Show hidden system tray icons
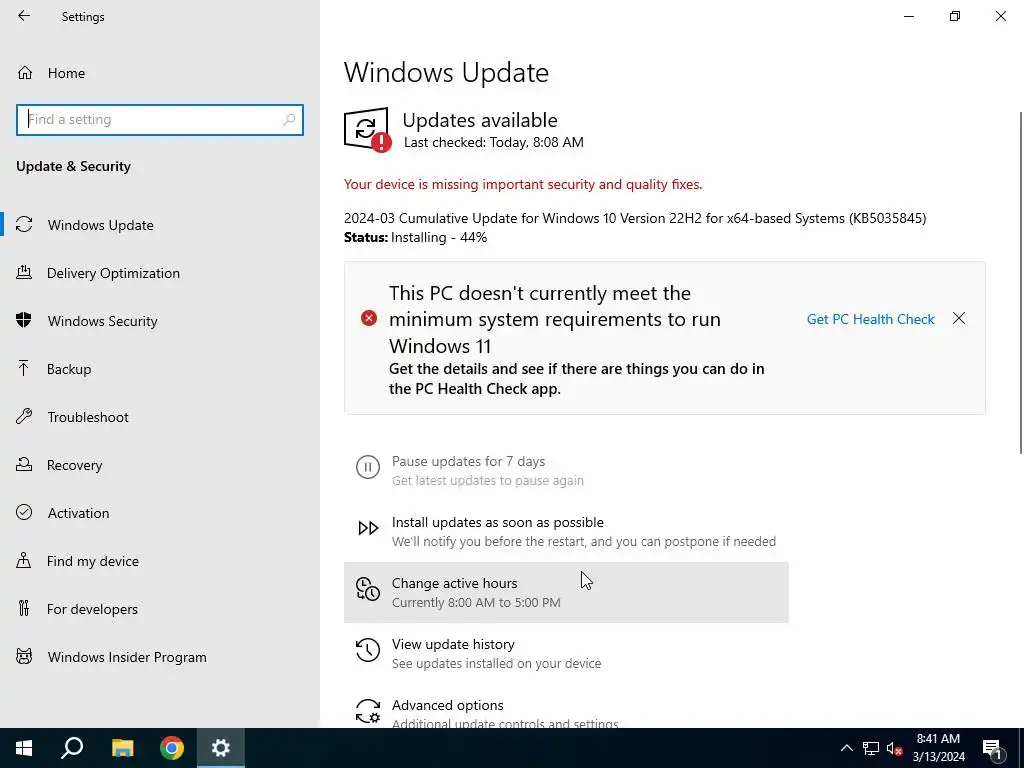 (846, 748)
